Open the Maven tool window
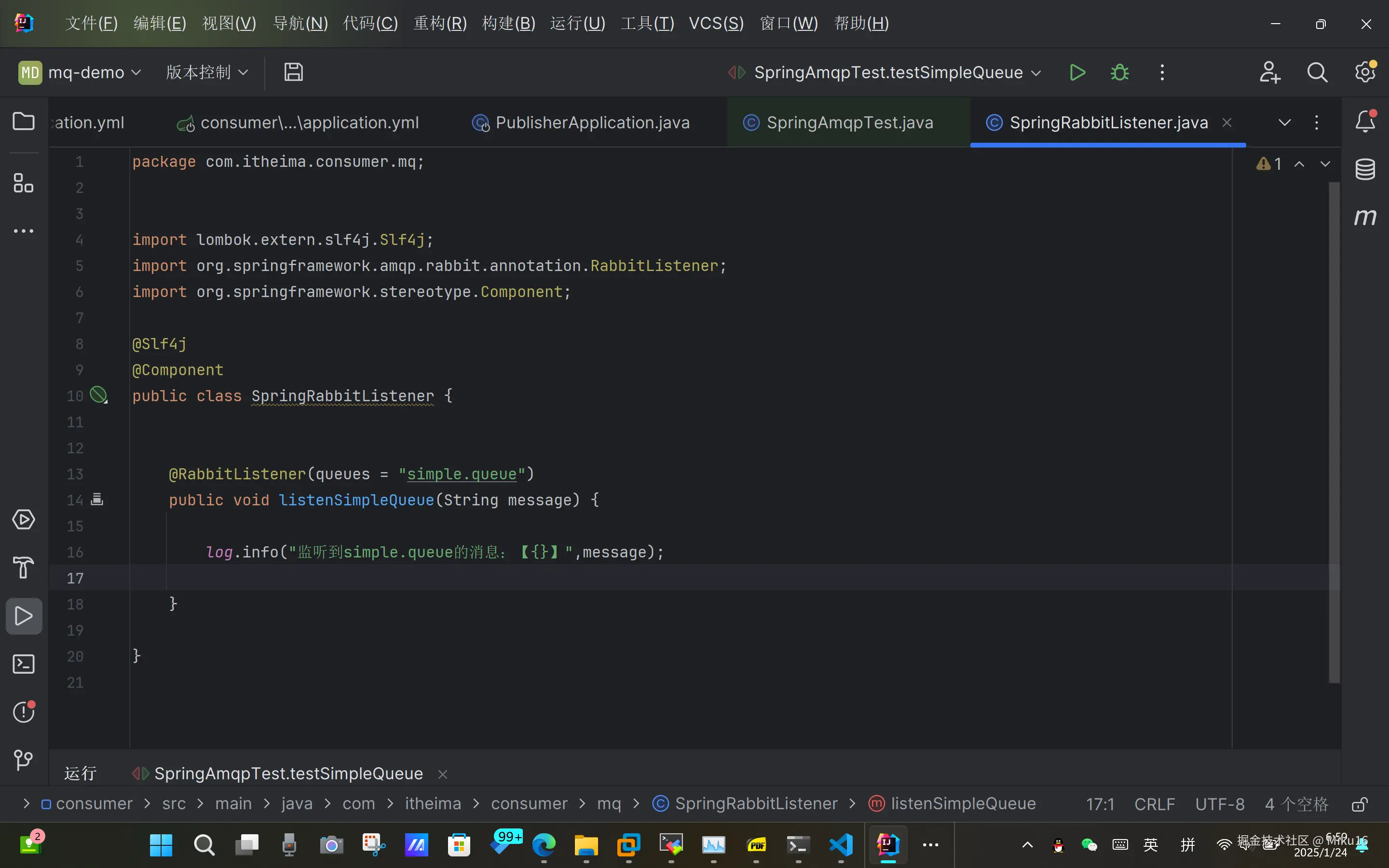 click(1365, 217)
